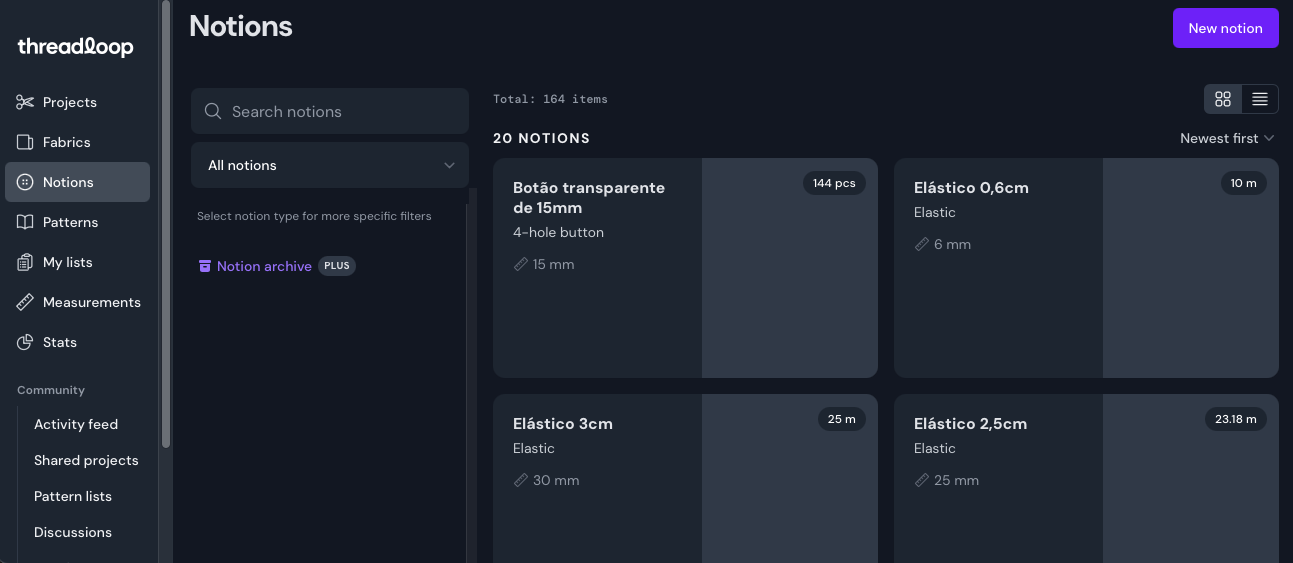Click the Projects scissors icon
The image size is (1293, 563).
25,102
